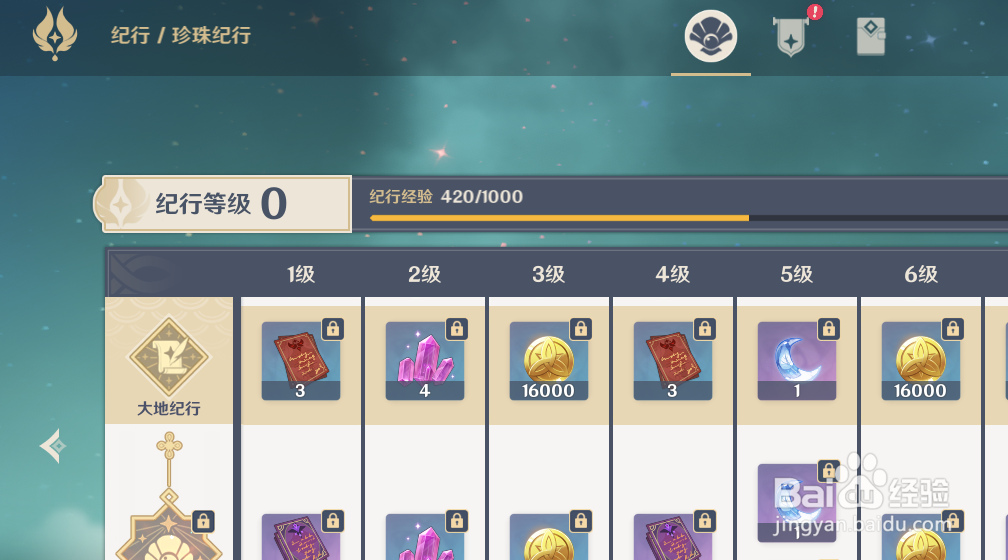Select level 5 premium moon reward
The height and width of the screenshot is (560, 1008).
click(x=797, y=503)
